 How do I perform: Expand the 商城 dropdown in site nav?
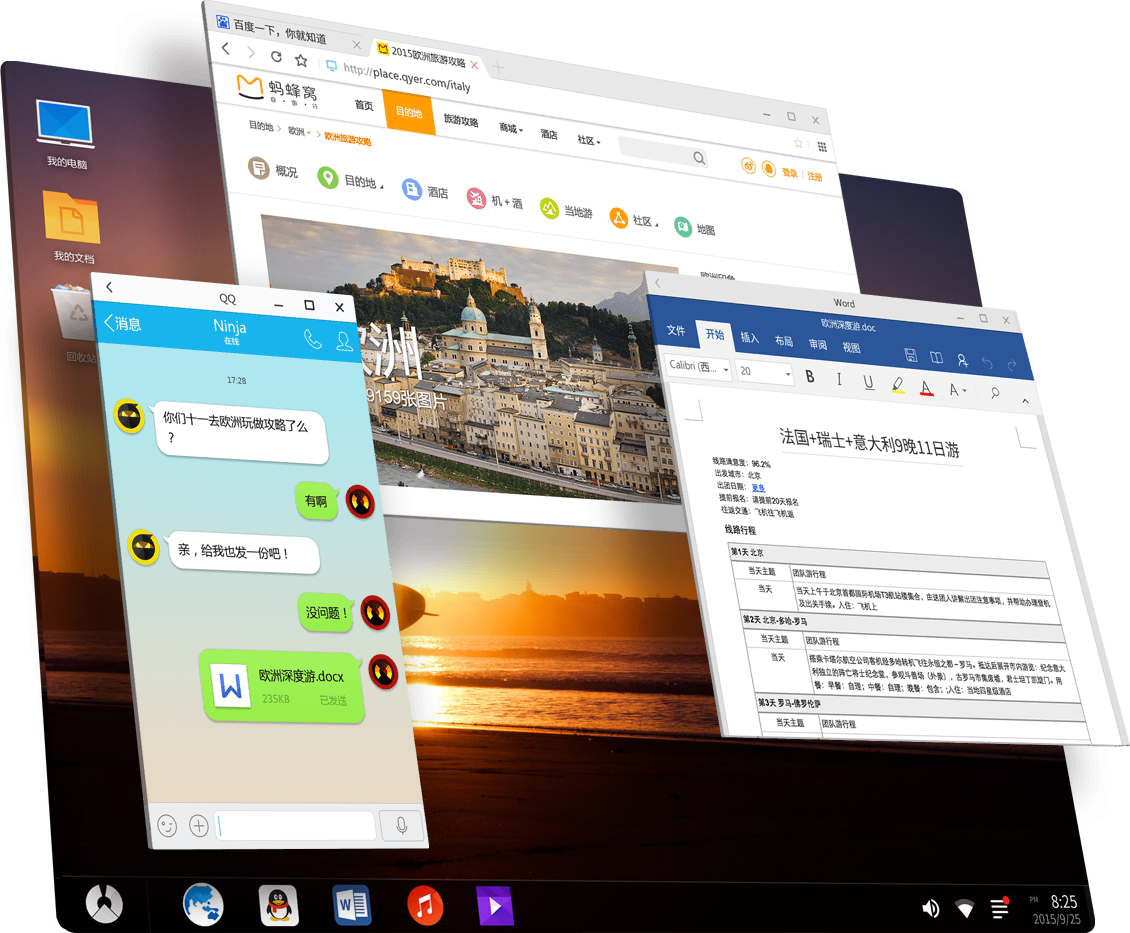(x=511, y=128)
